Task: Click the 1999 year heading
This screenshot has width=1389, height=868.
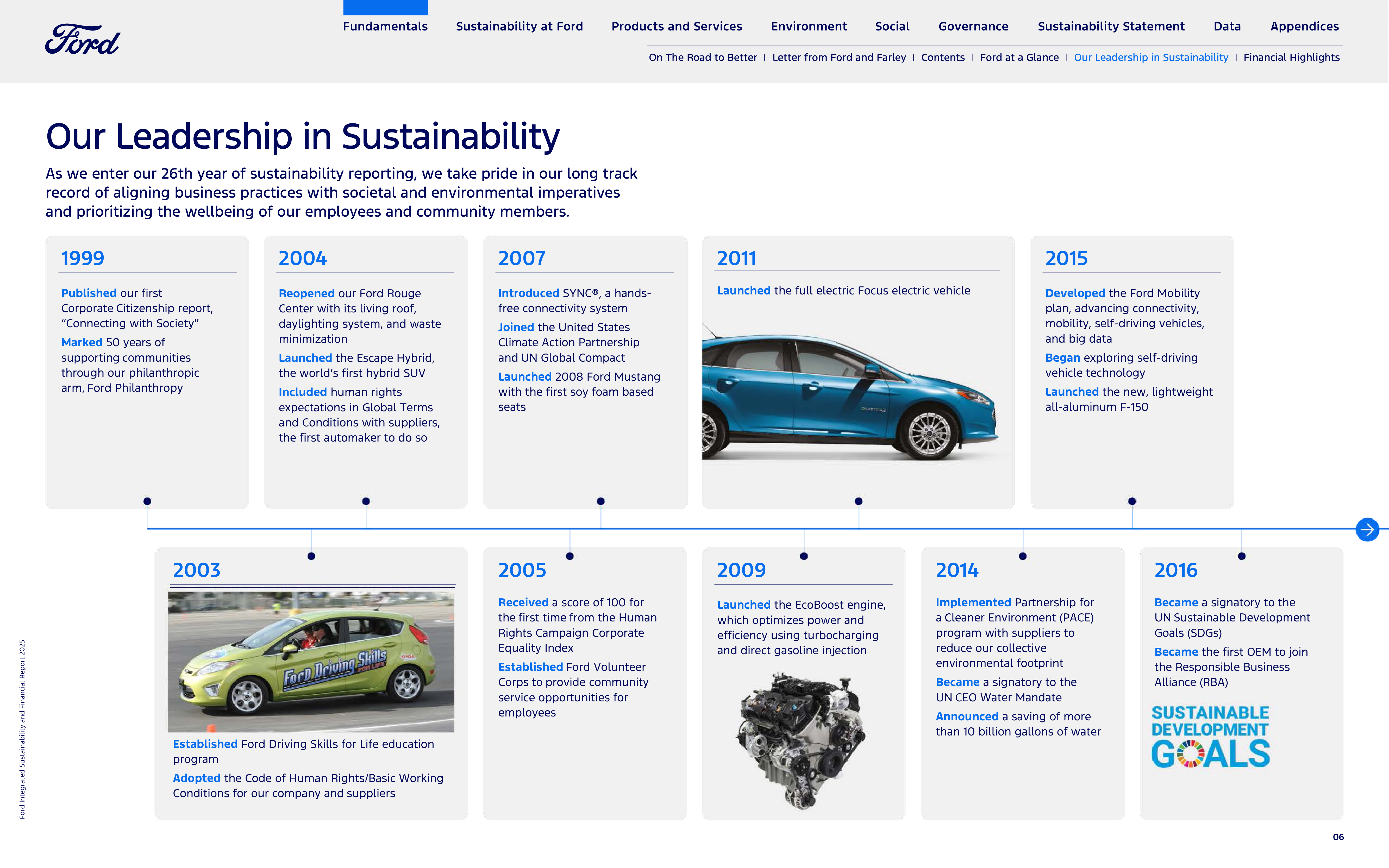Action: coord(83,258)
